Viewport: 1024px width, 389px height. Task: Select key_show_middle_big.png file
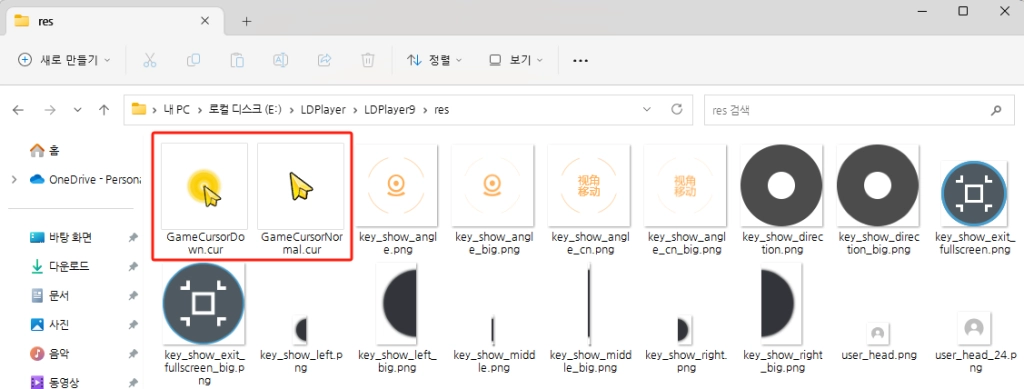pyautogui.click(x=590, y=319)
